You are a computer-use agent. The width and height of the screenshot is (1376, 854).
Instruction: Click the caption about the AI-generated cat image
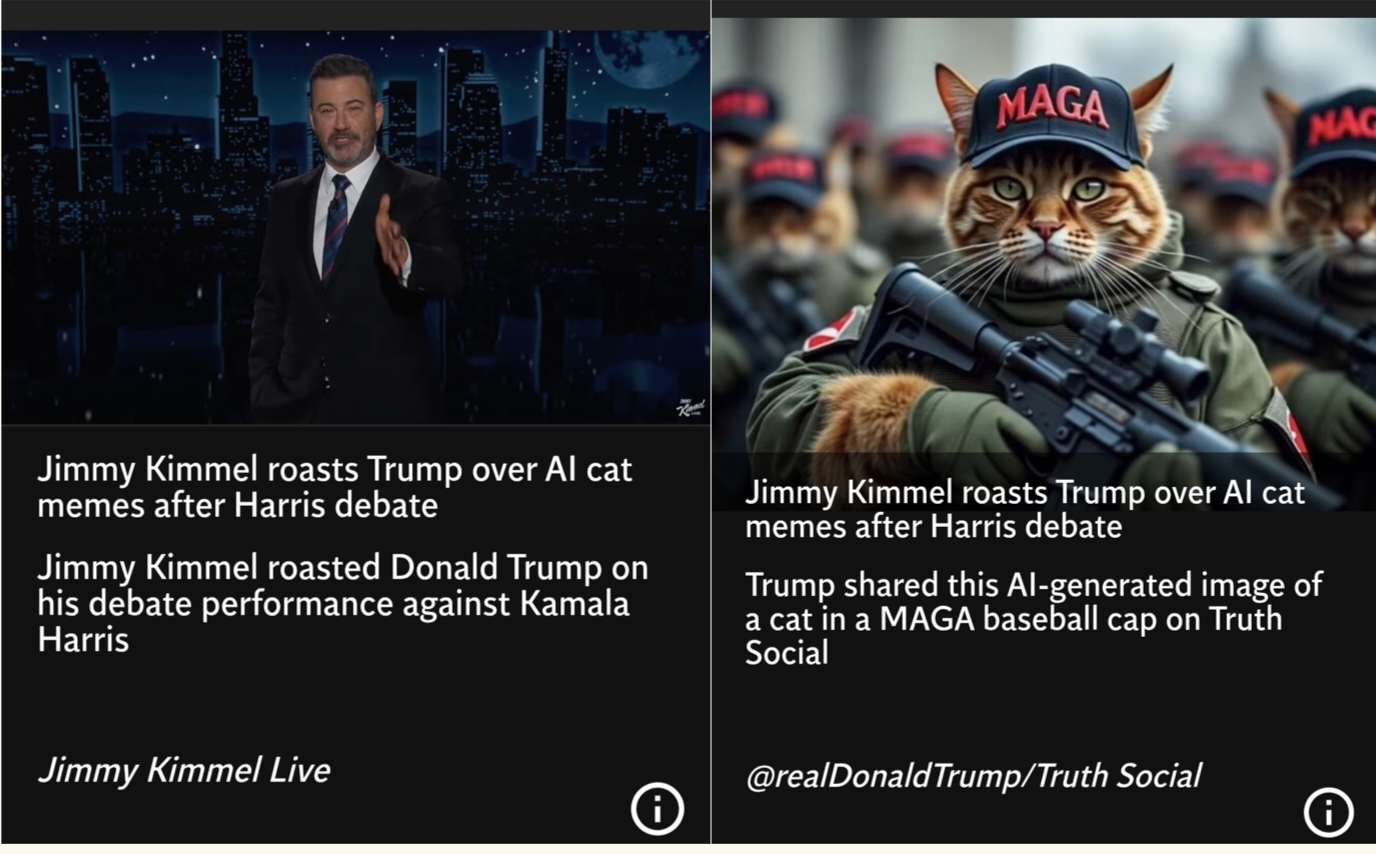point(1034,618)
